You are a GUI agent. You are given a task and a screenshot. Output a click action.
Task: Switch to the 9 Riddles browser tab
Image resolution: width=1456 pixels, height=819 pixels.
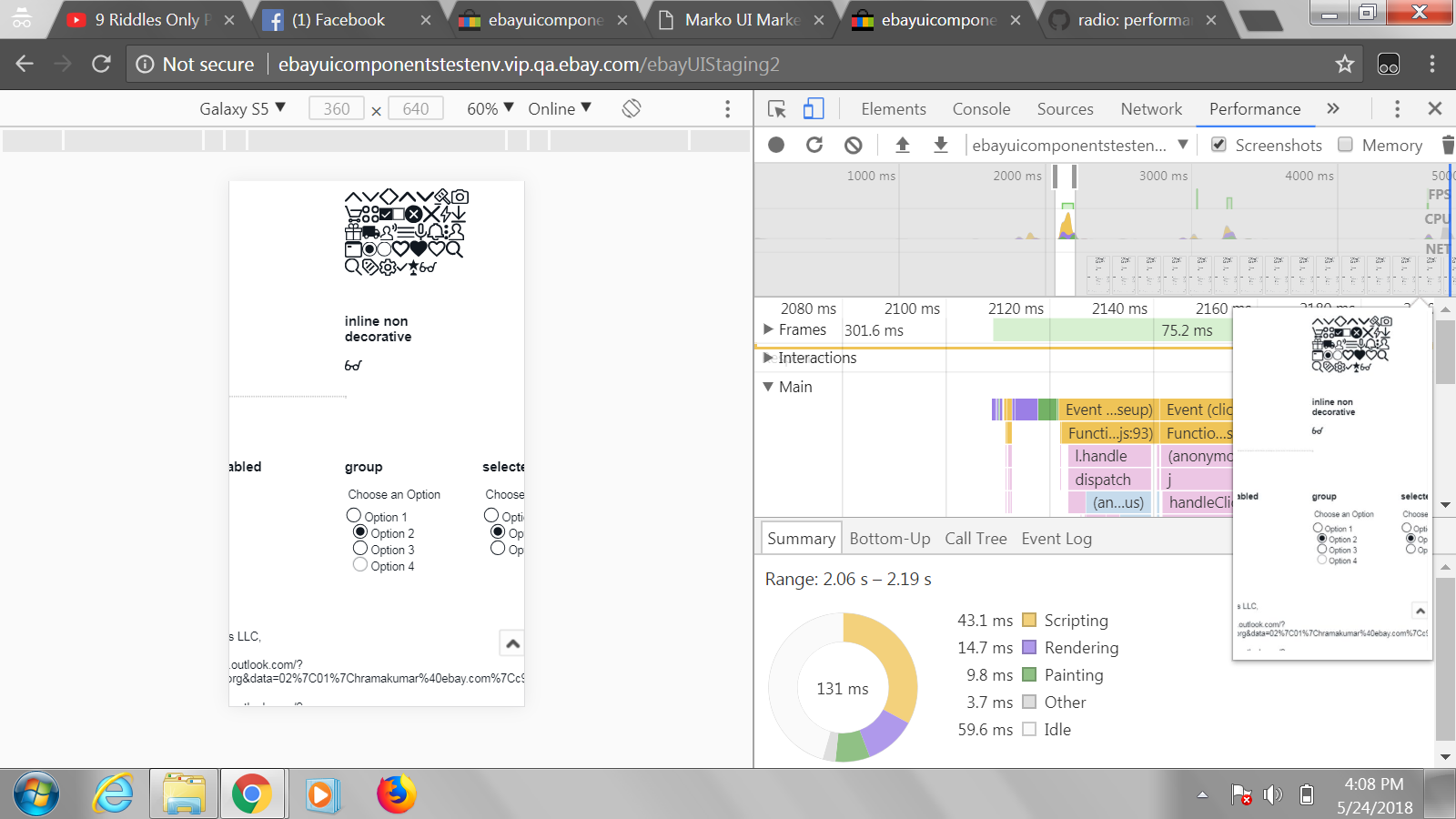pyautogui.click(x=153, y=20)
